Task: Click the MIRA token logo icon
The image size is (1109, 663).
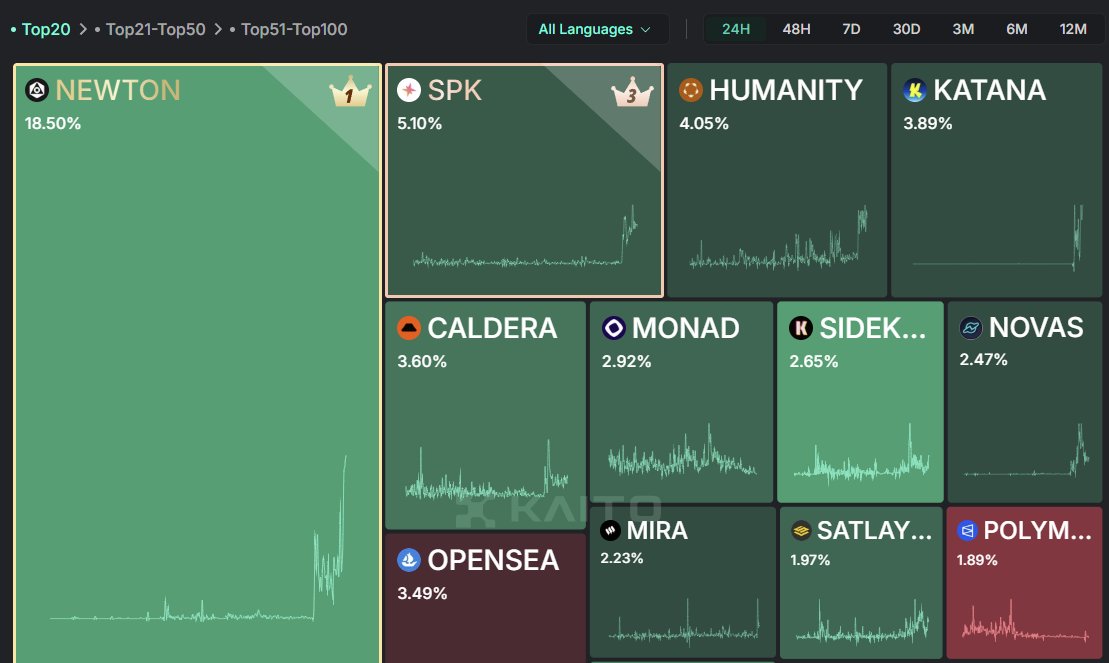Action: click(610, 530)
